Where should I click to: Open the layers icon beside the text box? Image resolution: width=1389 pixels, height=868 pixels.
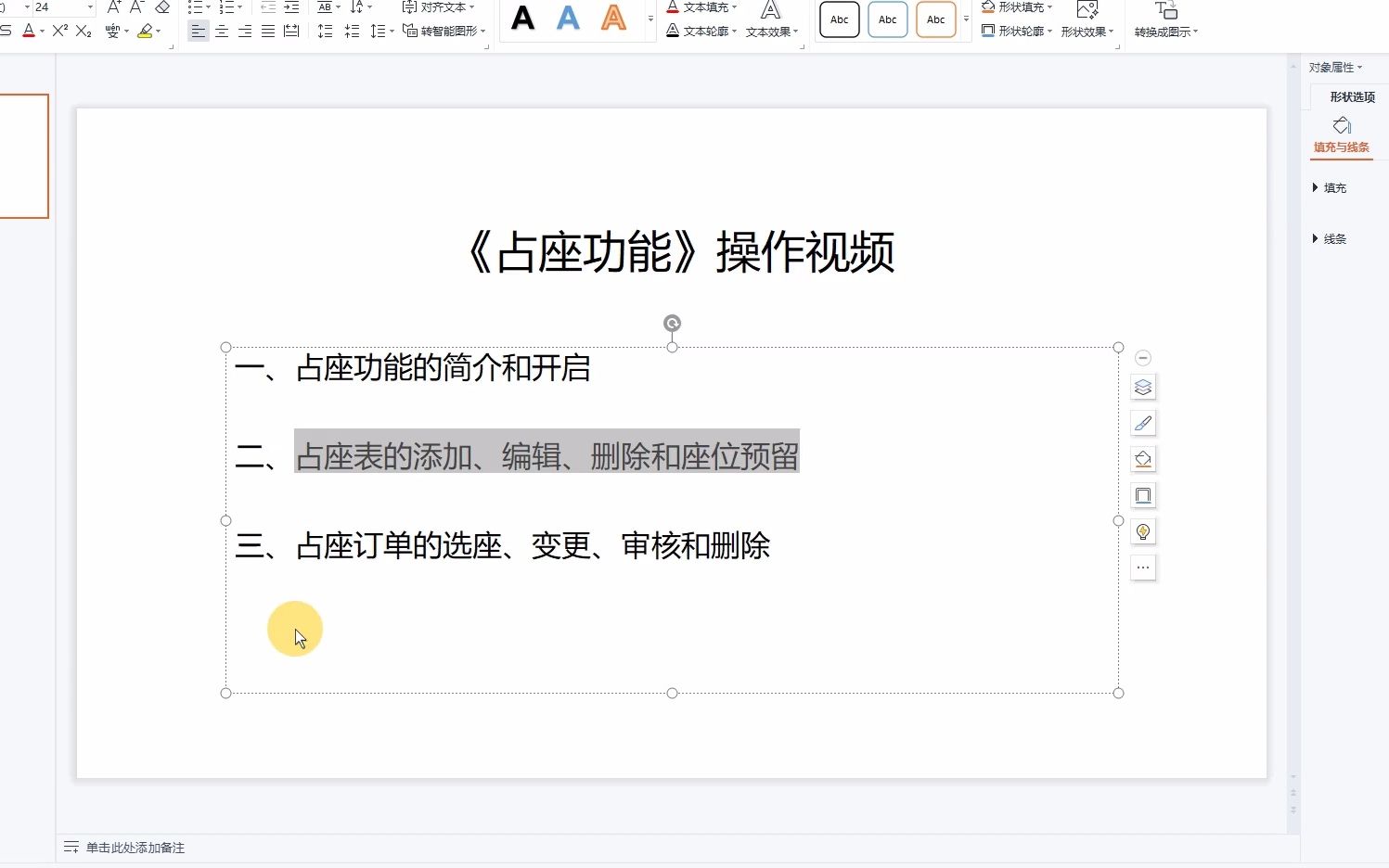1143,388
